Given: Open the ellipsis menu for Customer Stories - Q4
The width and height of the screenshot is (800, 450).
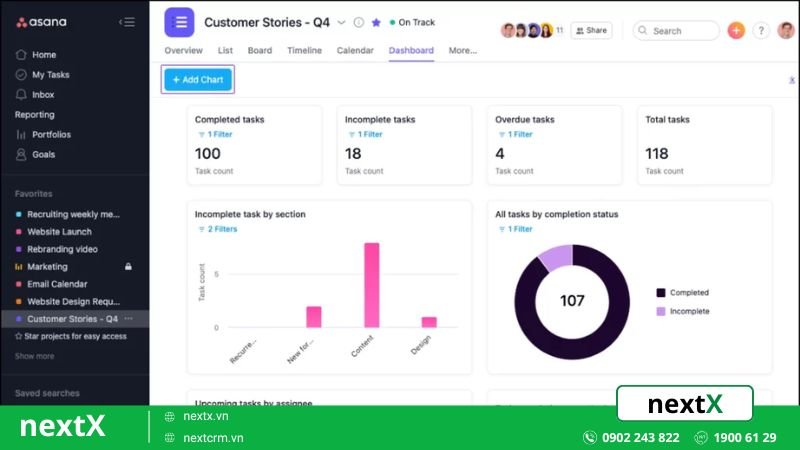Looking at the screenshot, I should (x=129, y=318).
